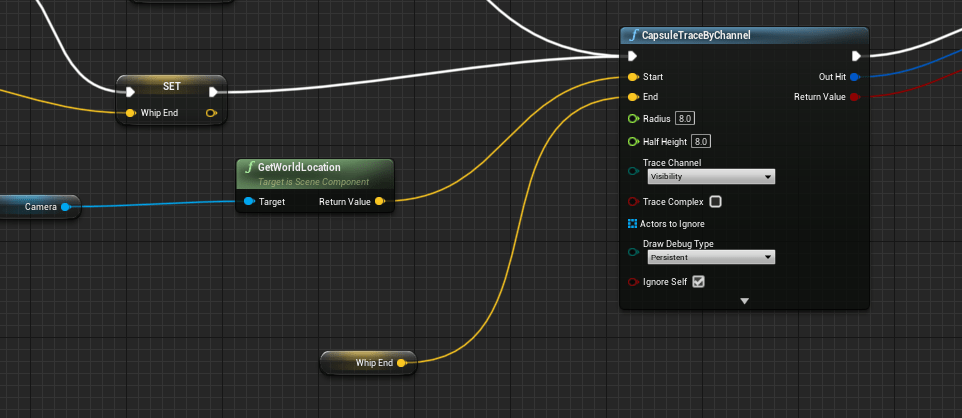Click the GetWorldLocation Target input pin

point(249,202)
